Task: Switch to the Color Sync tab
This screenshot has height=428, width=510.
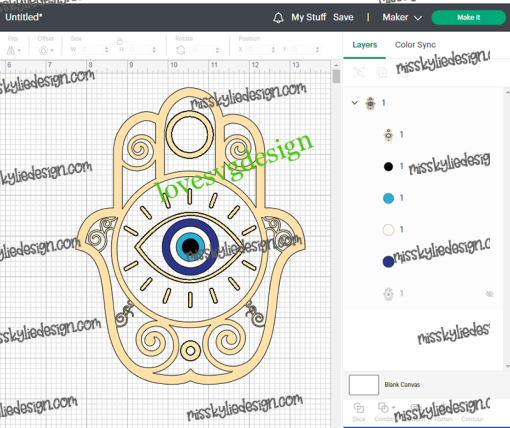Action: [x=415, y=45]
